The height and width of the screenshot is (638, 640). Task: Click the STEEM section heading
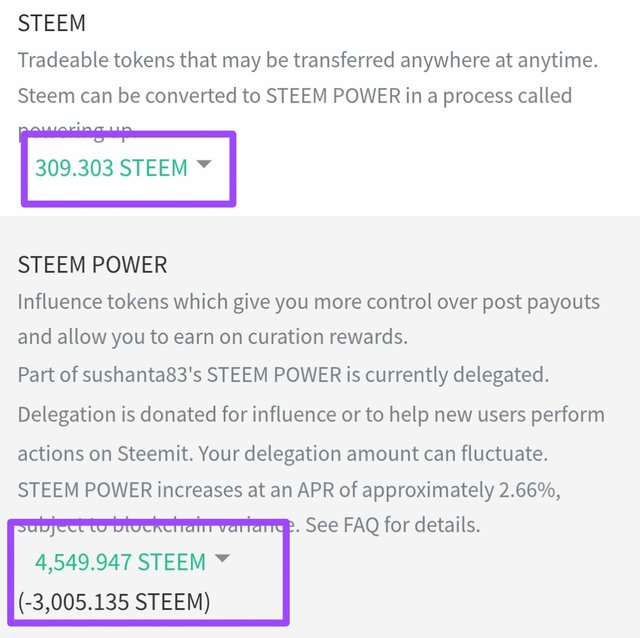(52, 23)
